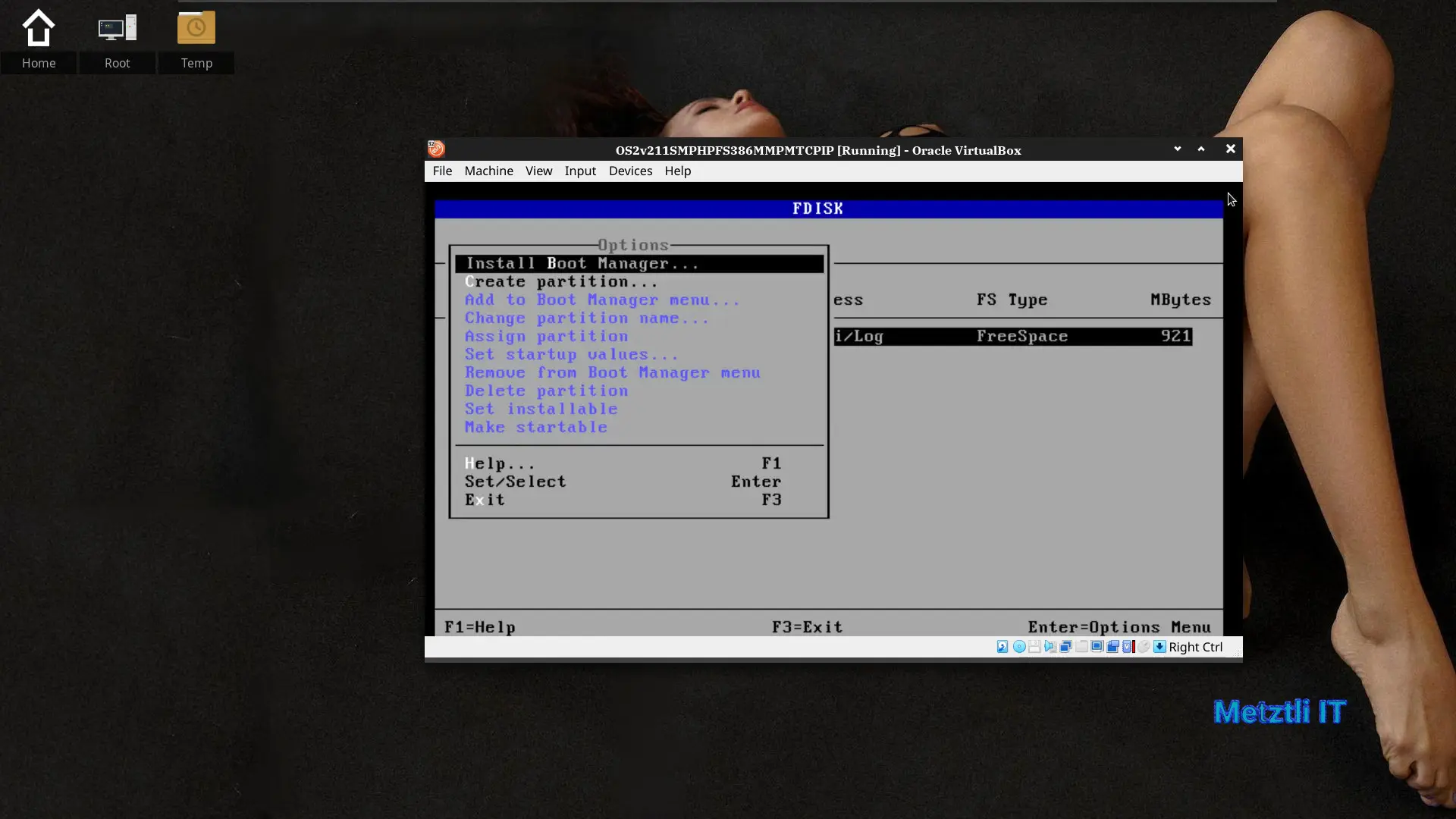Click the keyboard capture arrow icon
The width and height of the screenshot is (1456, 819).
click(1159, 647)
